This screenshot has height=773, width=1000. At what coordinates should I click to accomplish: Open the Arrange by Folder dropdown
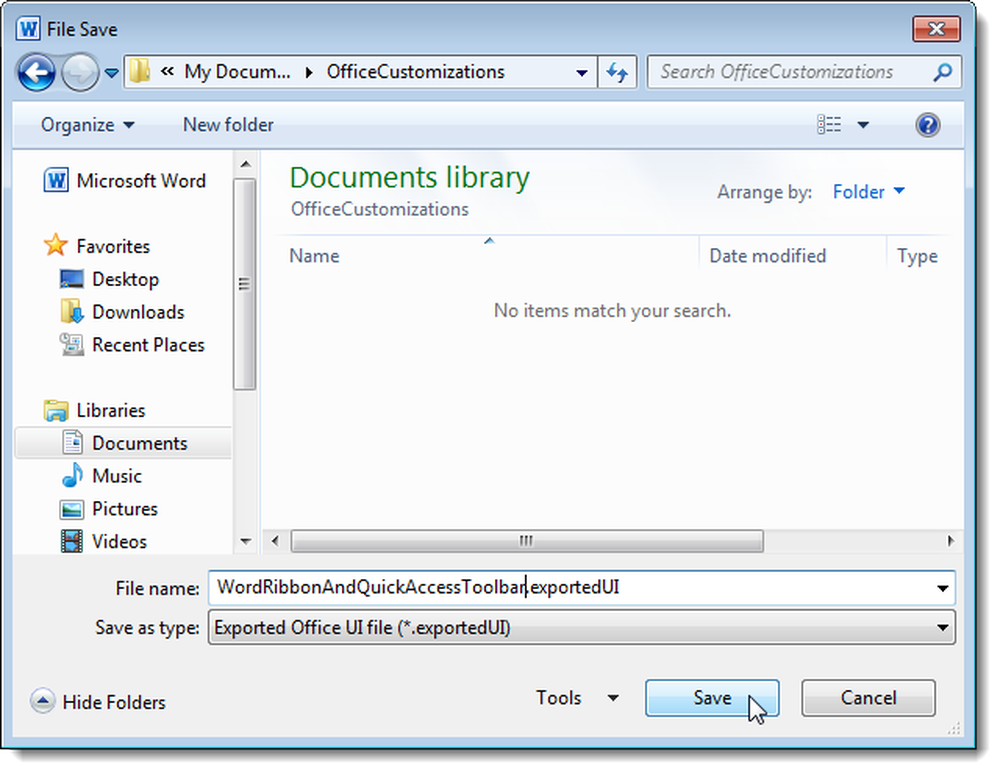point(868,192)
